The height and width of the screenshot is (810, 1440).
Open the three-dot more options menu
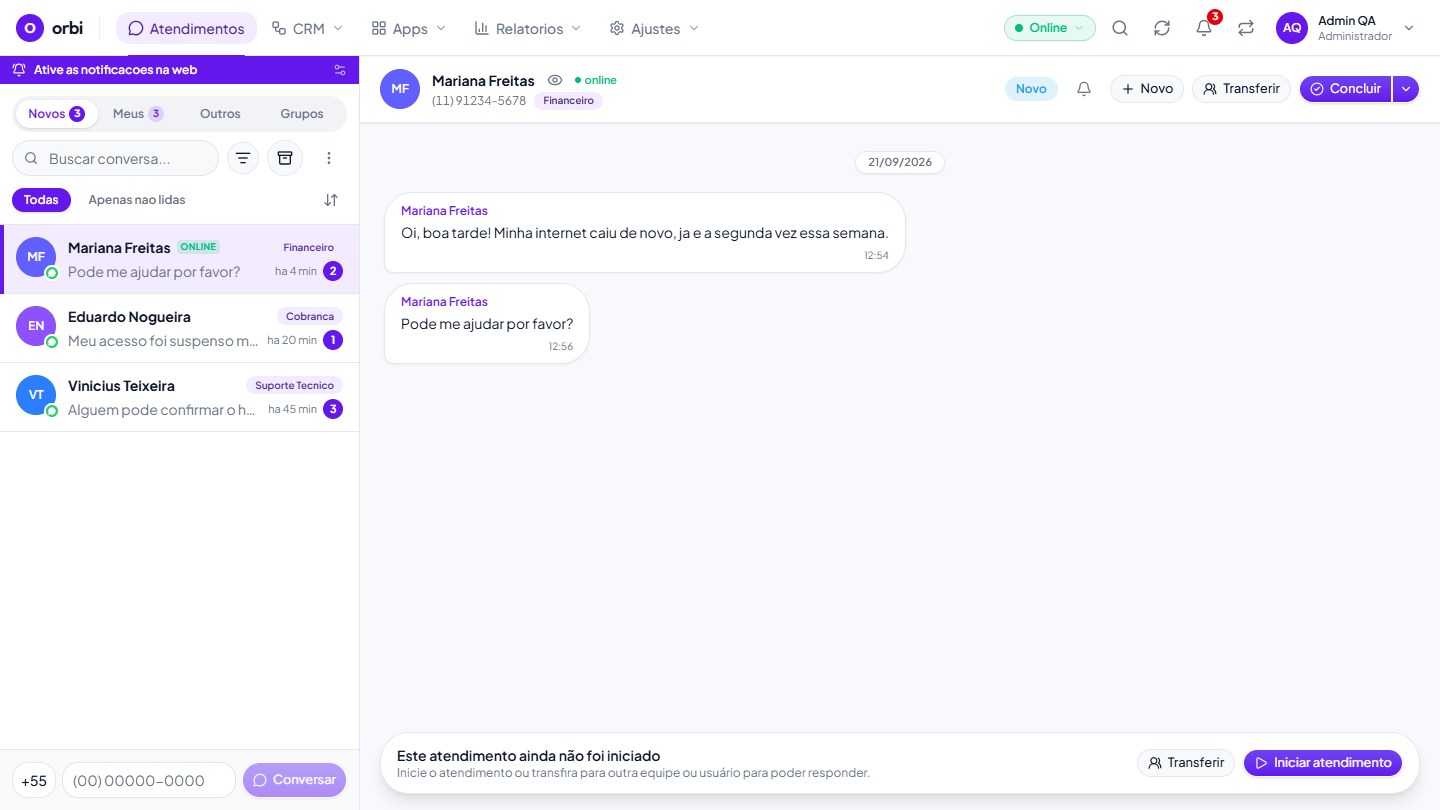pyautogui.click(x=329, y=158)
